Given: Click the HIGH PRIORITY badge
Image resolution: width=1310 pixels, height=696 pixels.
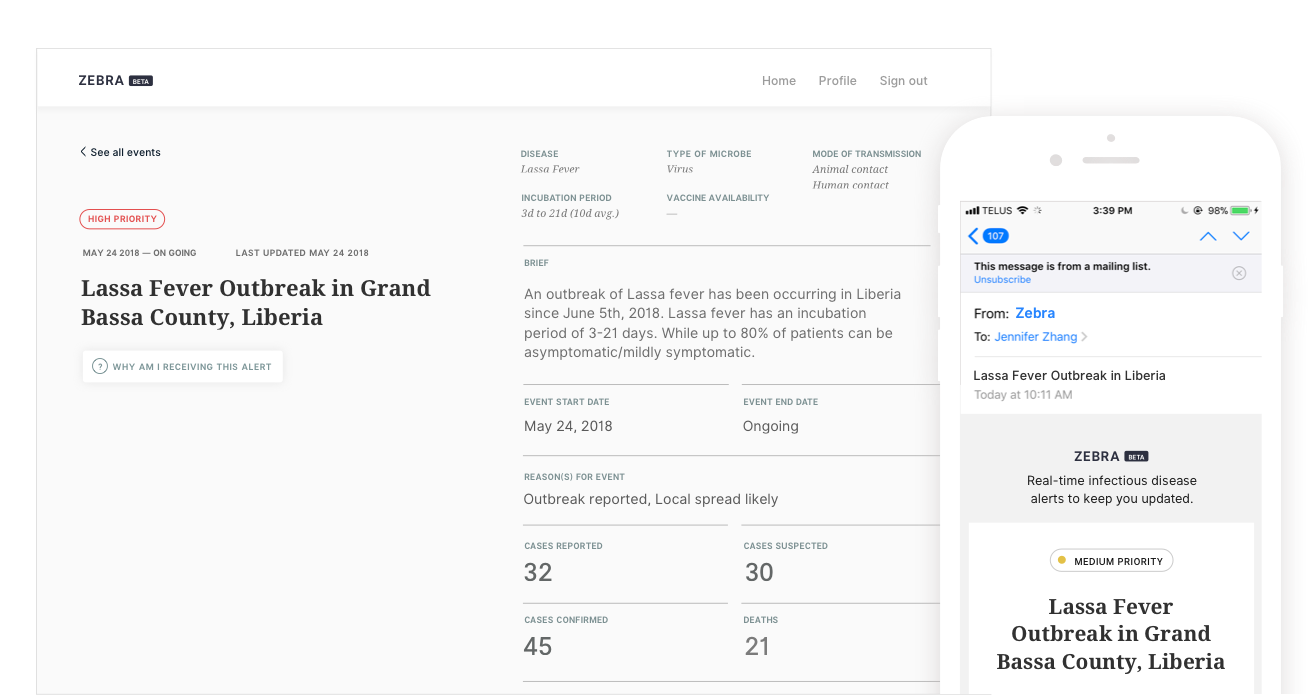Looking at the screenshot, I should point(122,219).
